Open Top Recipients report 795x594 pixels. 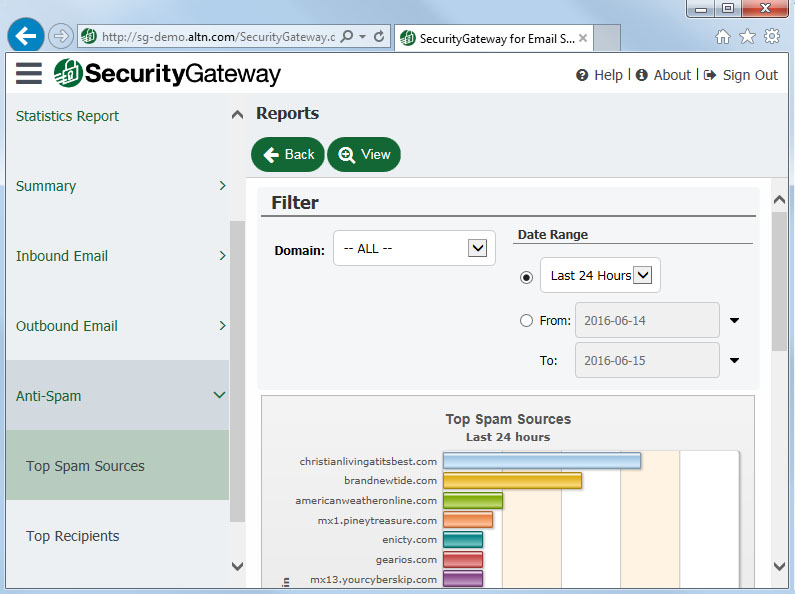point(73,536)
